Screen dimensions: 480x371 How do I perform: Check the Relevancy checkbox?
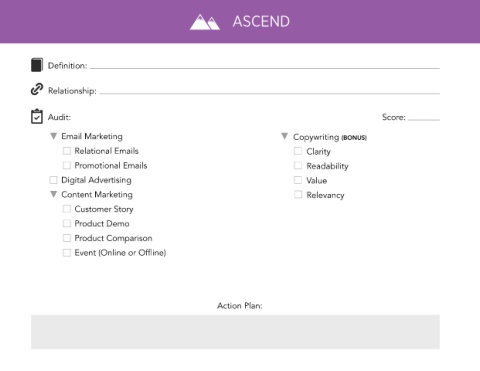(x=298, y=195)
